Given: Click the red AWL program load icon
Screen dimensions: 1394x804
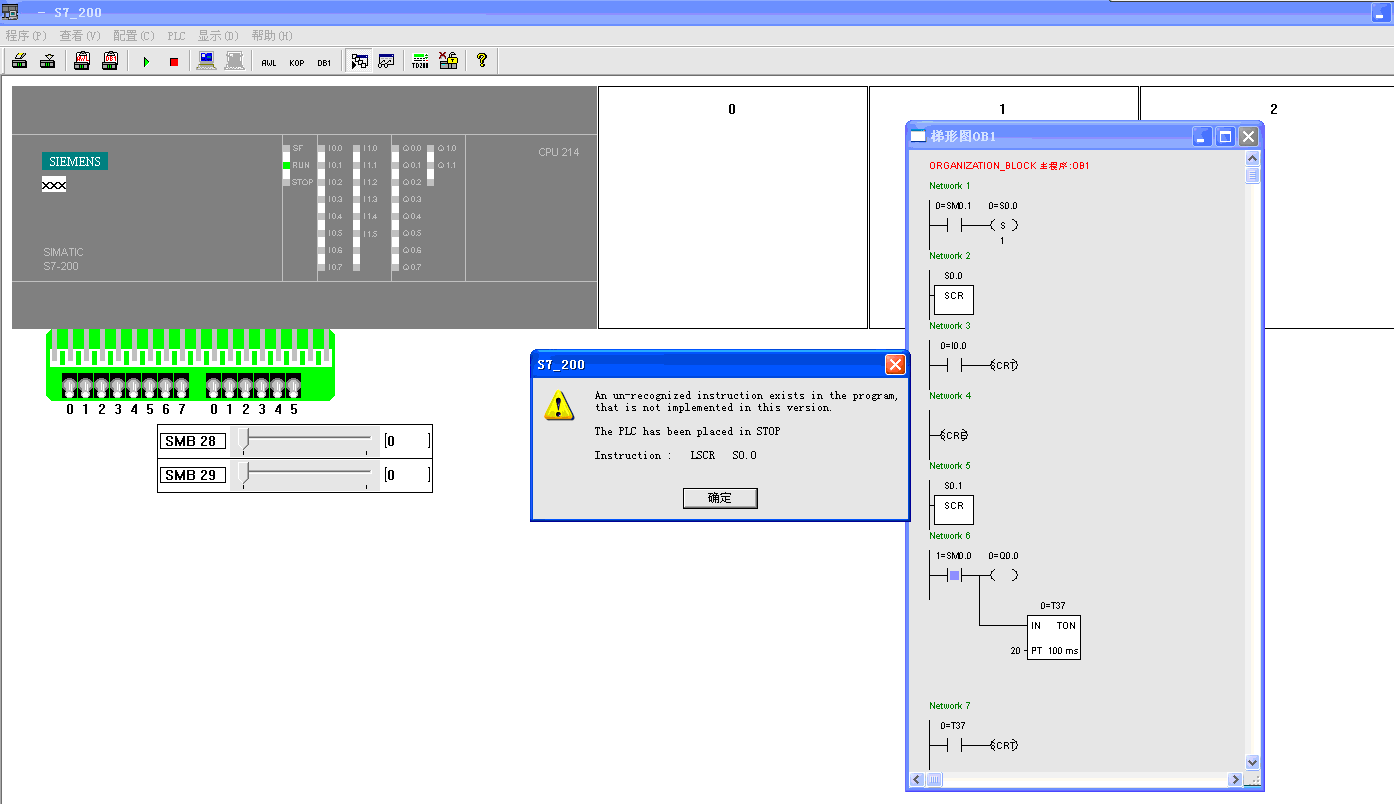Looking at the screenshot, I should click(82, 61).
